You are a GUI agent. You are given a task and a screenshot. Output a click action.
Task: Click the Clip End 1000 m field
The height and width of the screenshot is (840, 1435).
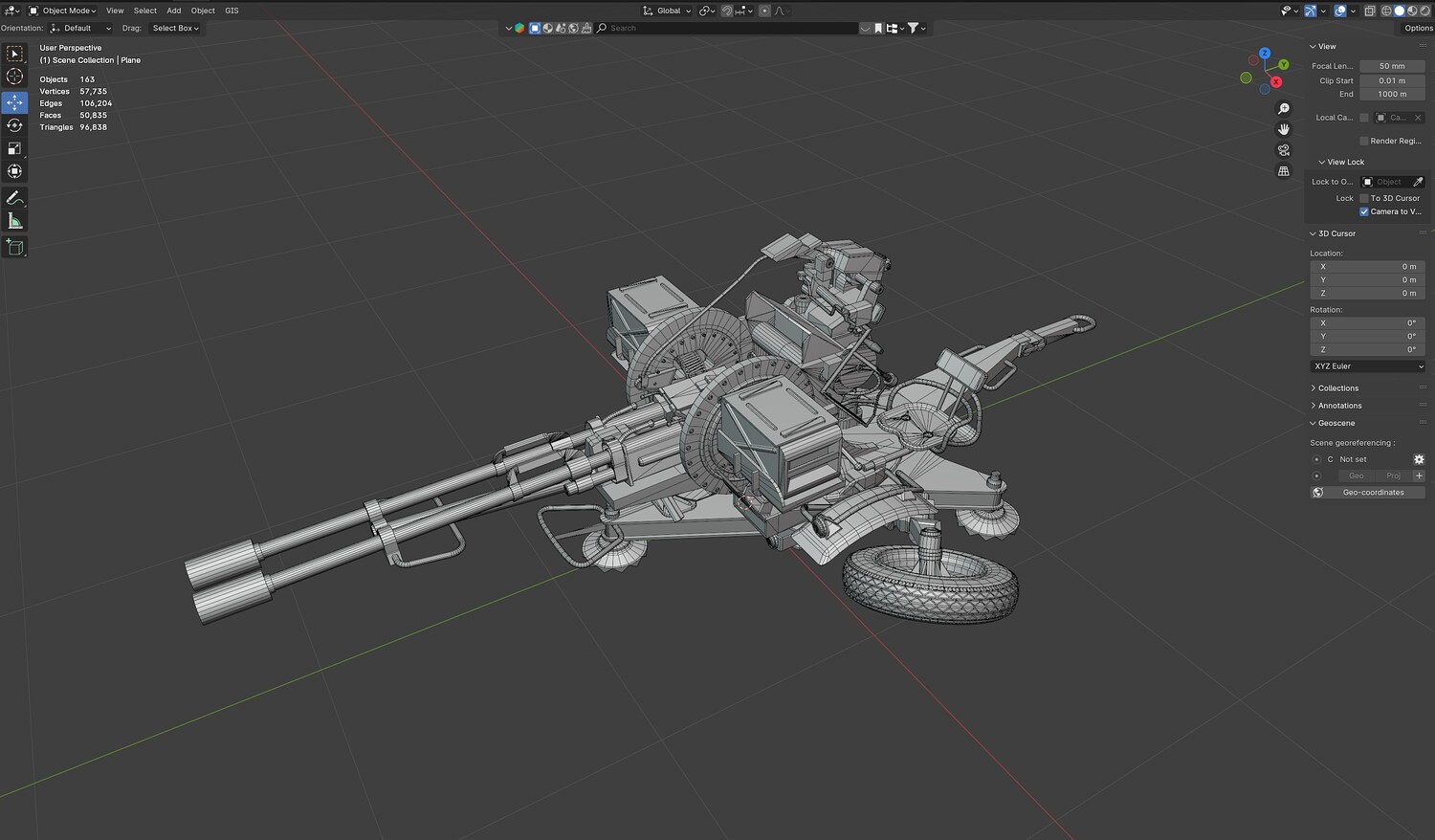1392,94
